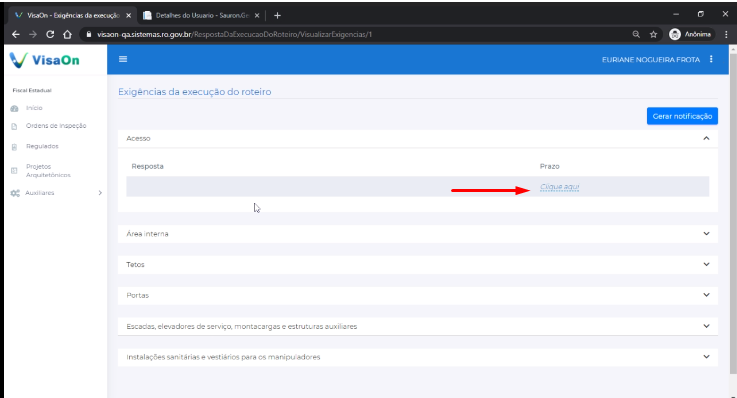
Task: Open Ordens de Inspeção in sidebar
Action: [x=56, y=126]
